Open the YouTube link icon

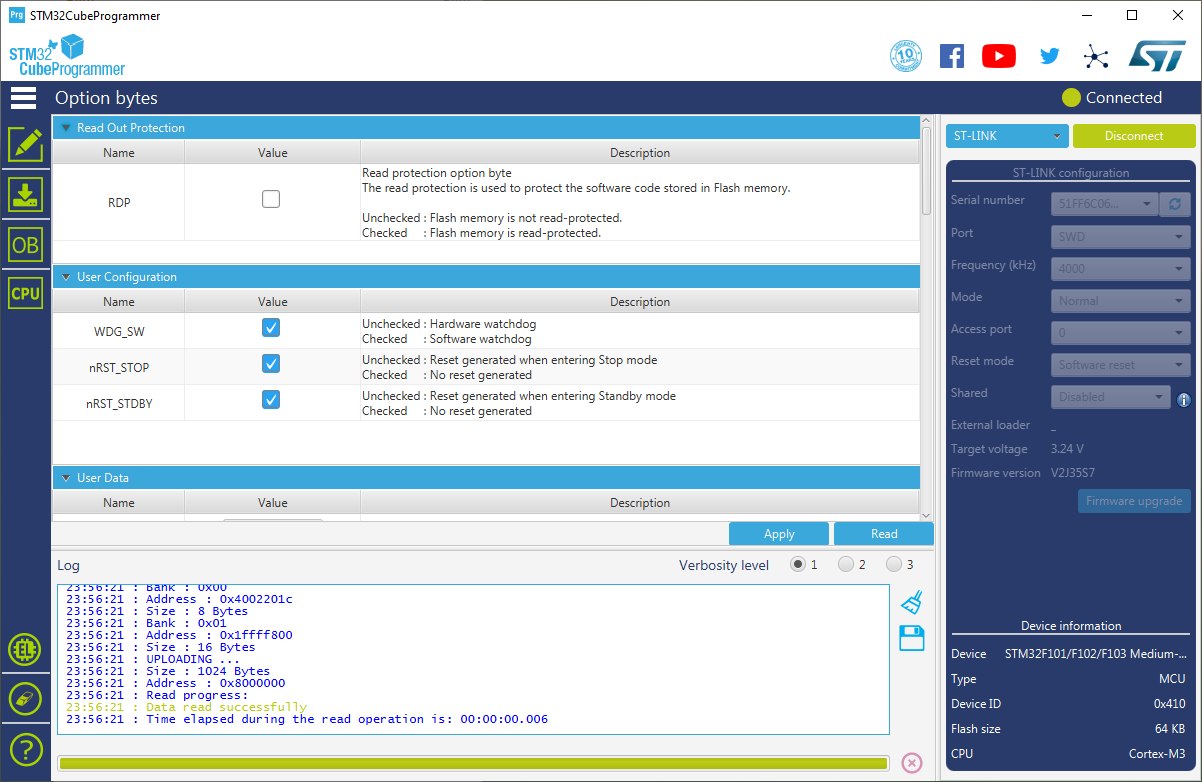pyautogui.click(x=999, y=56)
